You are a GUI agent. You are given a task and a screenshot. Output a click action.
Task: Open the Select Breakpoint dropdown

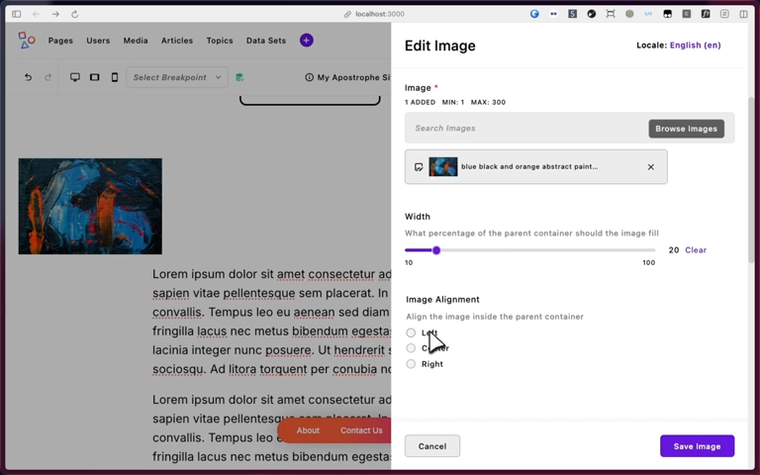177,77
